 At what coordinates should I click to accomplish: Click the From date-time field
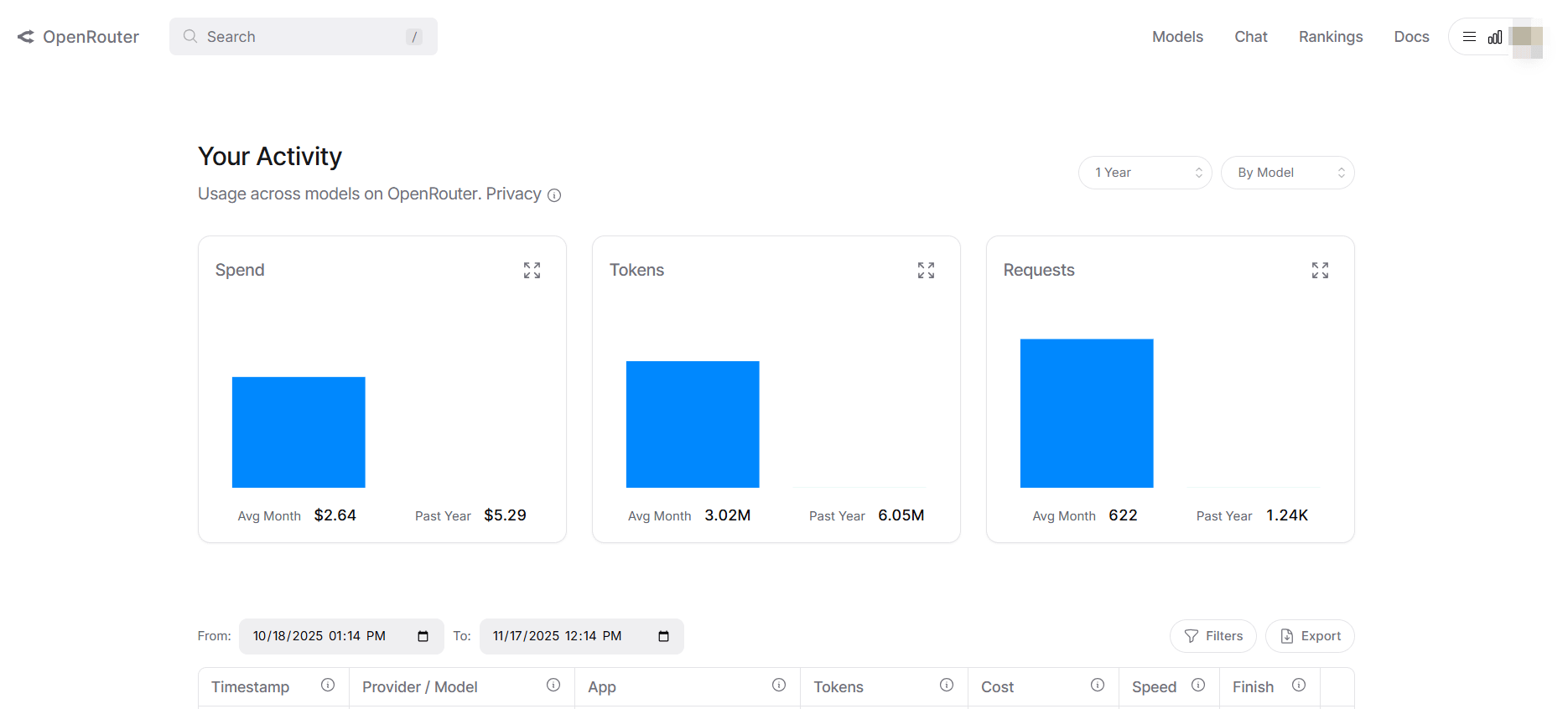(341, 636)
